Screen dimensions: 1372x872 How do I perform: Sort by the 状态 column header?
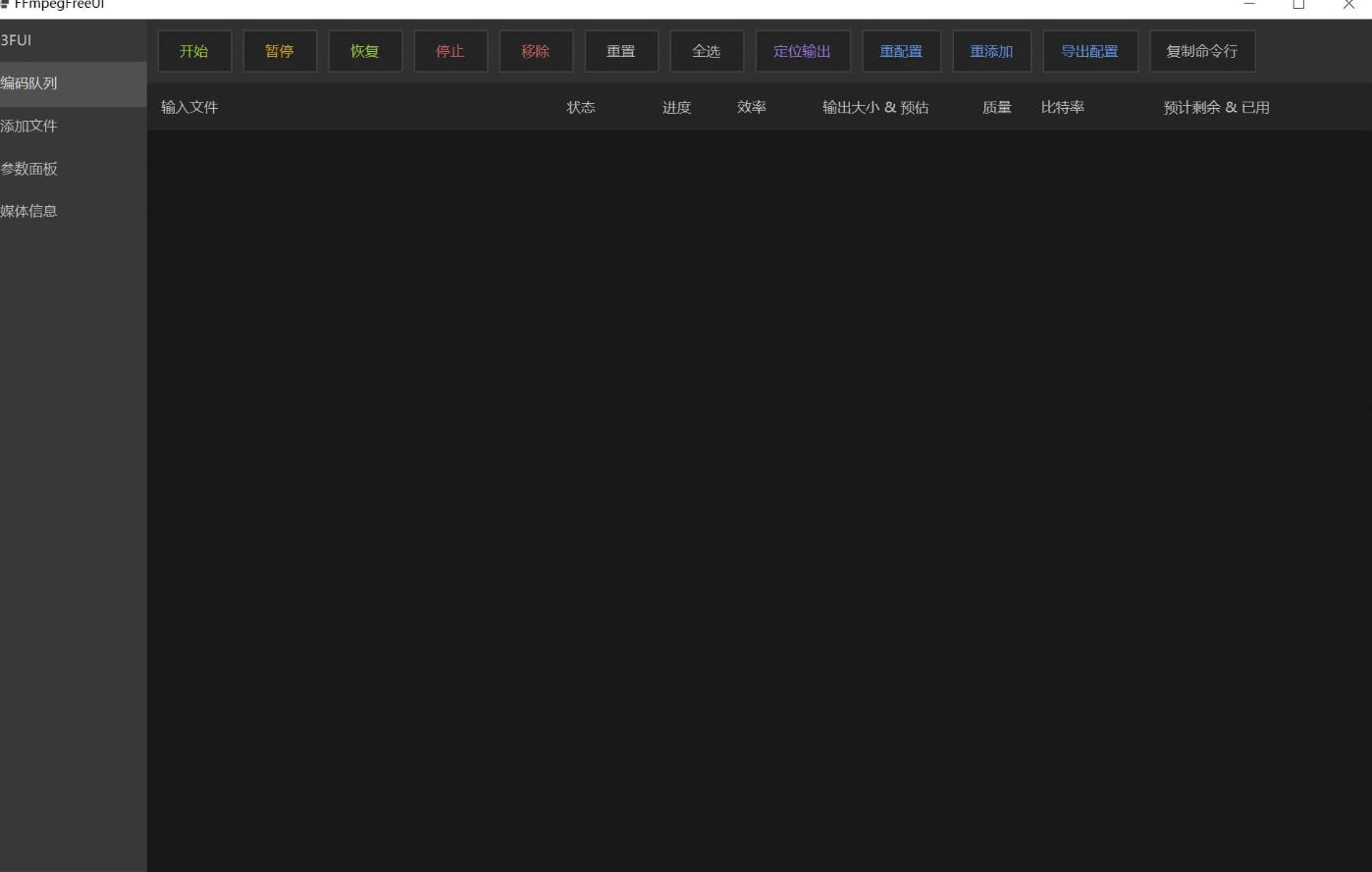point(581,106)
